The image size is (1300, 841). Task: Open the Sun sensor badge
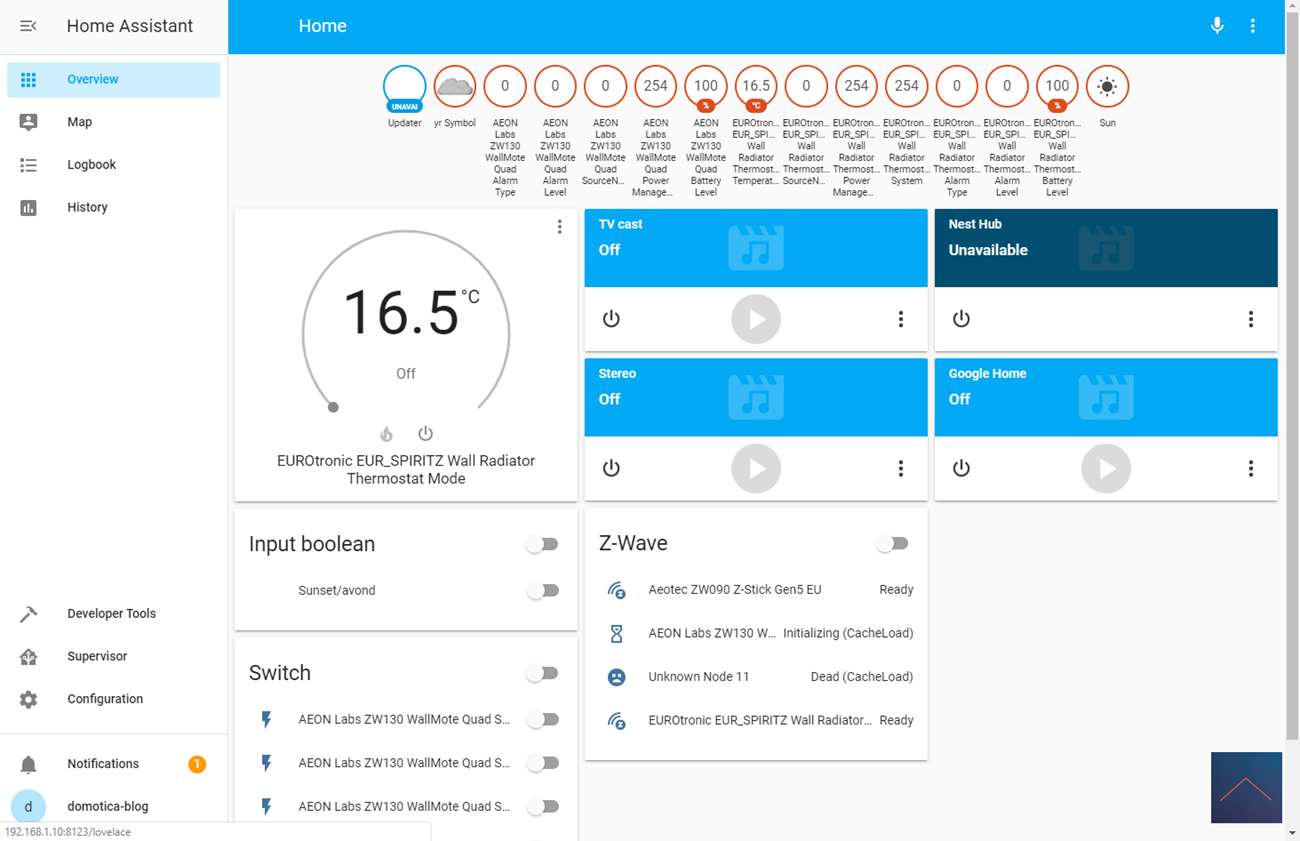1106,87
